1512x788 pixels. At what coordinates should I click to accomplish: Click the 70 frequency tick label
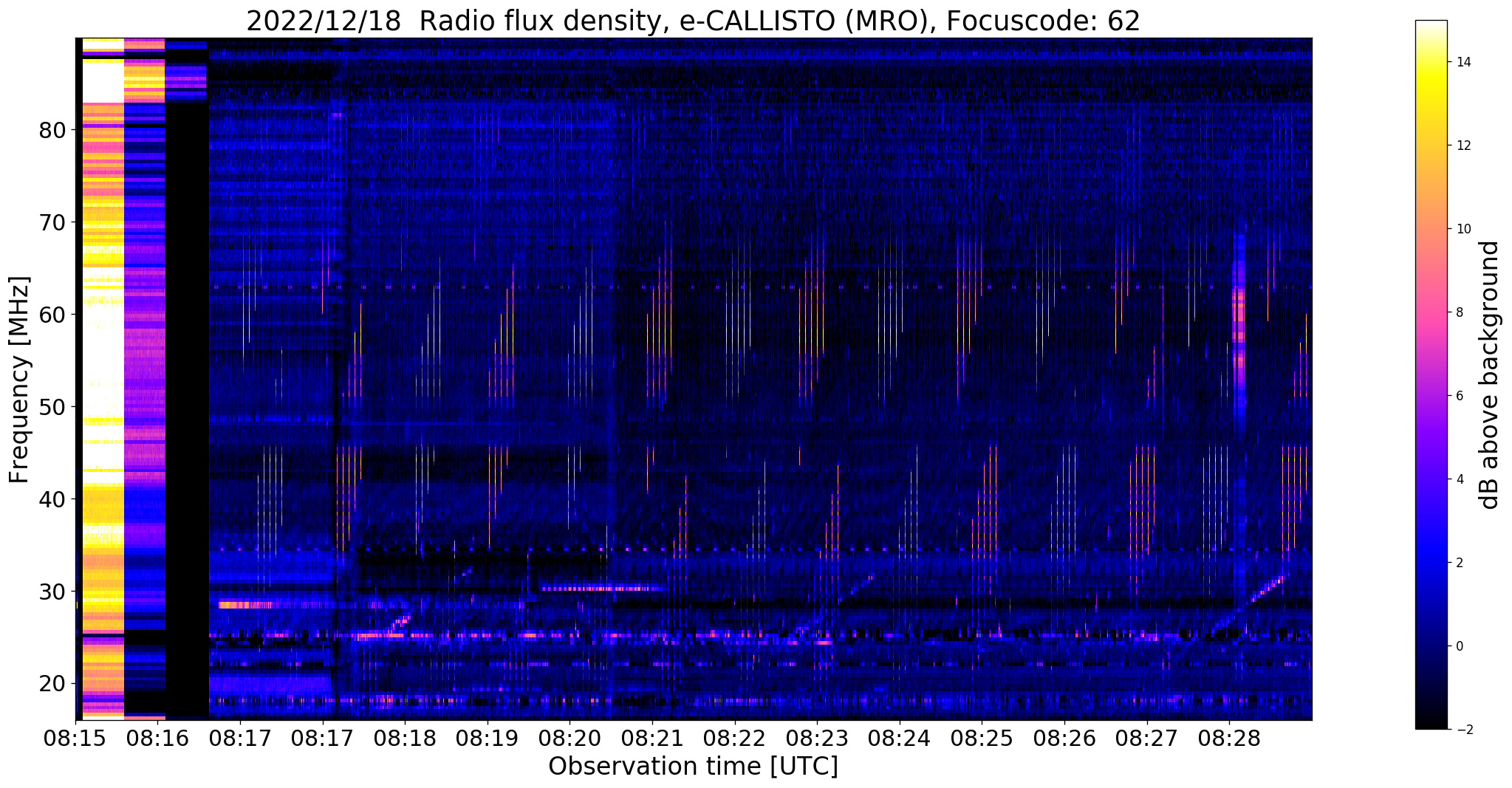(52, 222)
